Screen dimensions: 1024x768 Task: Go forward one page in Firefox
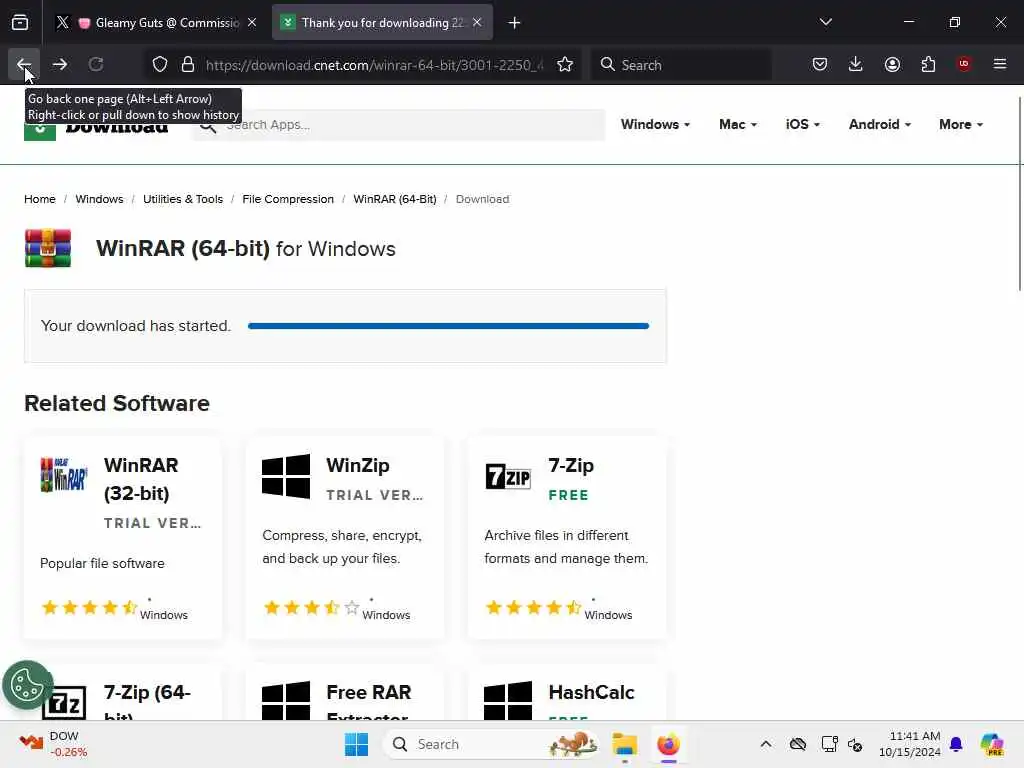(x=59, y=64)
